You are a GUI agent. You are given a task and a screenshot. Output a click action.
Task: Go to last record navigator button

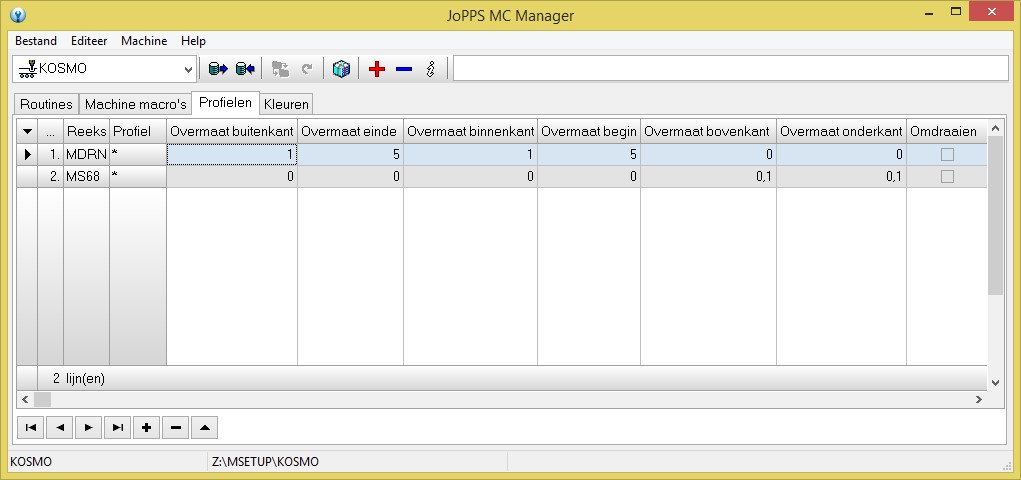click(x=117, y=427)
